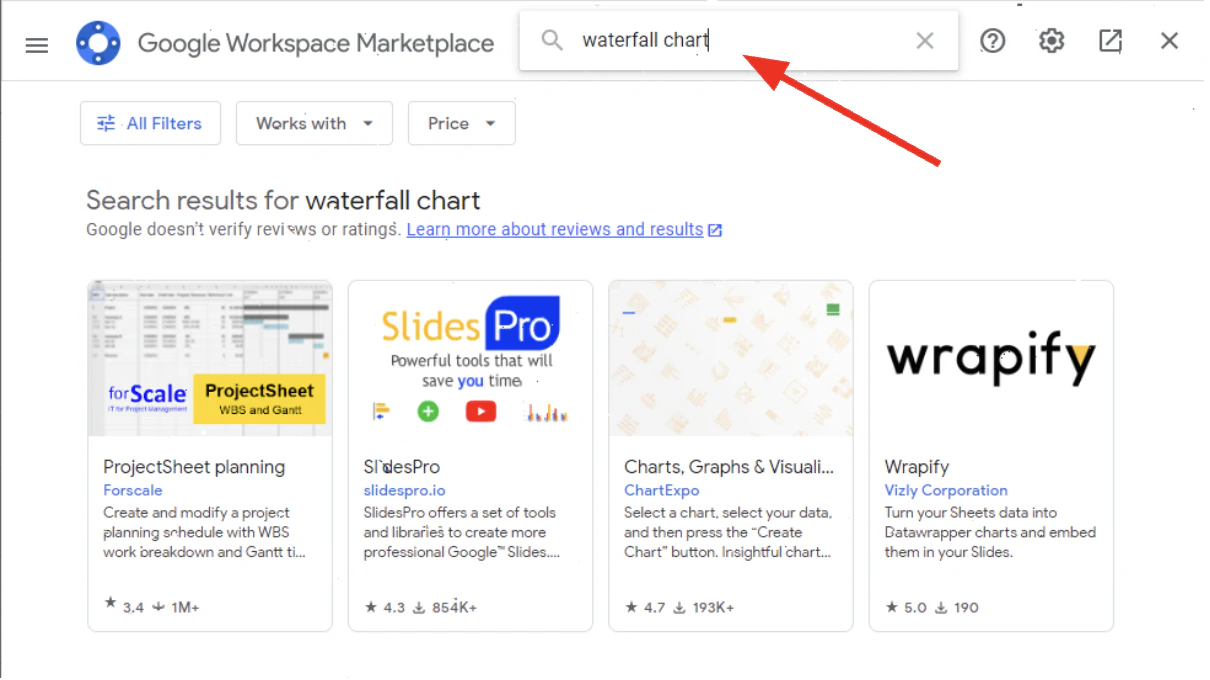The image size is (1210, 680).
Task: Click the ChartExpo 4.7 star rating
Action: pyautogui.click(x=645, y=607)
